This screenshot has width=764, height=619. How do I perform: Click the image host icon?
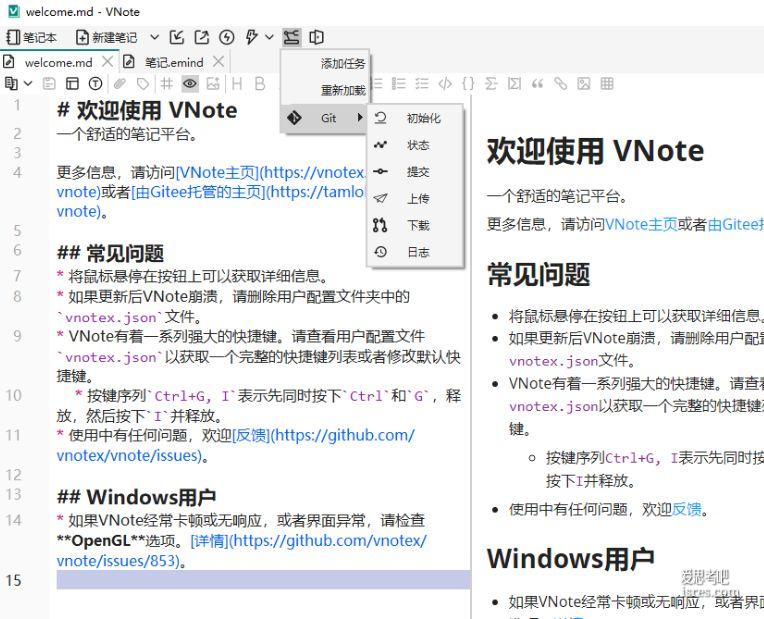(213, 84)
